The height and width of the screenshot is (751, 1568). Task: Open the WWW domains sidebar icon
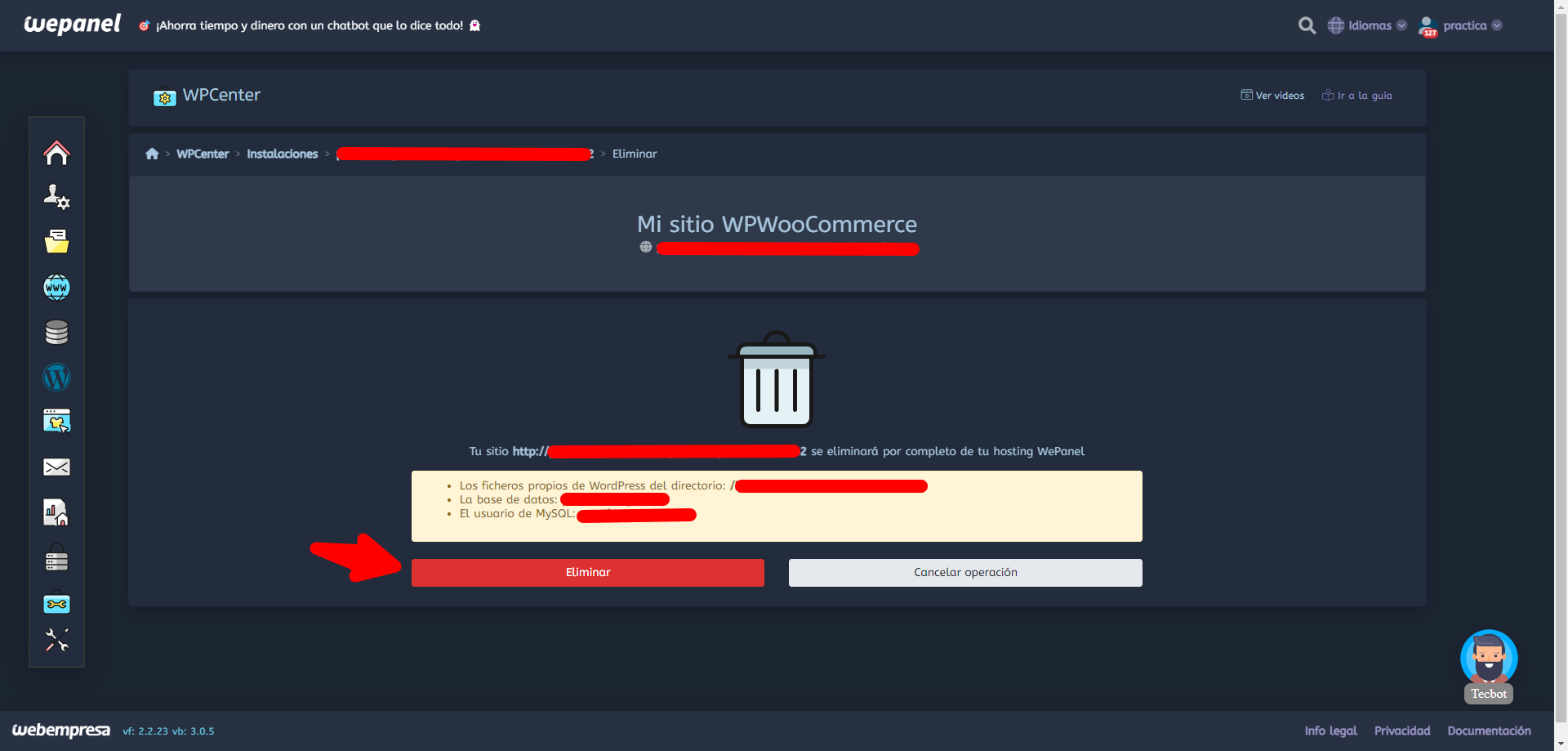point(56,287)
